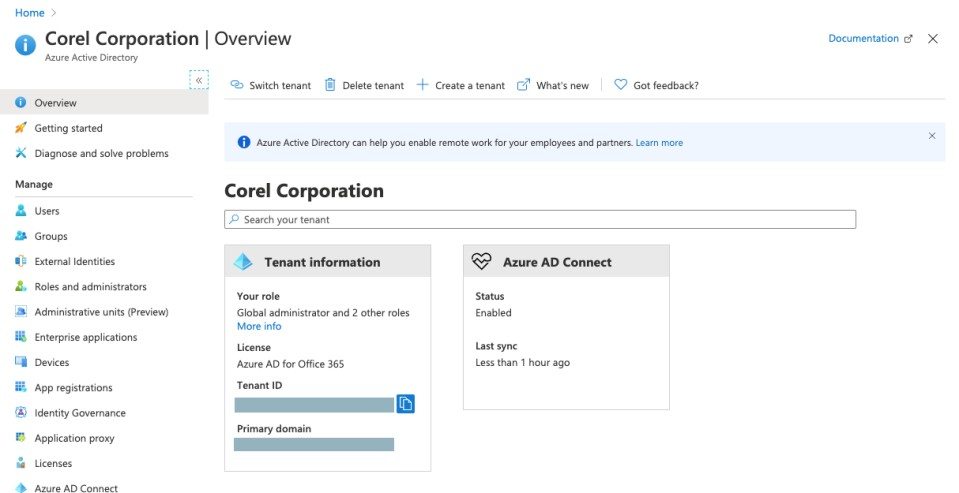Viewport: 959px width, 493px height.
Task: Click the Licenses icon
Action: tap(21, 463)
